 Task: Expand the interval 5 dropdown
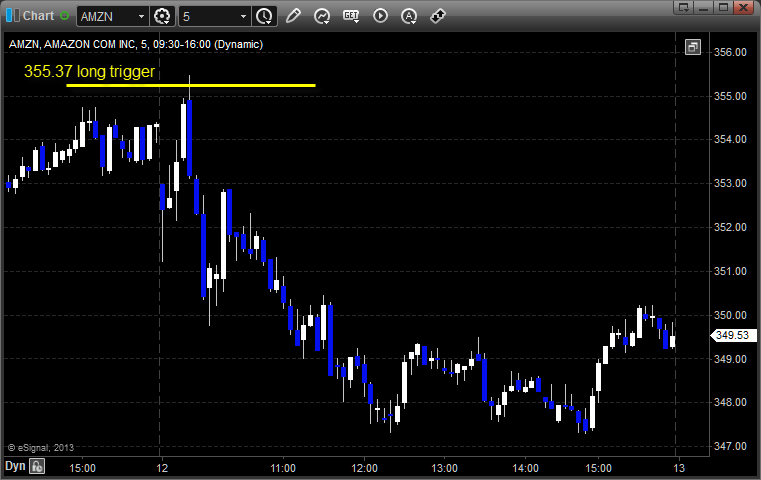pyautogui.click(x=244, y=17)
